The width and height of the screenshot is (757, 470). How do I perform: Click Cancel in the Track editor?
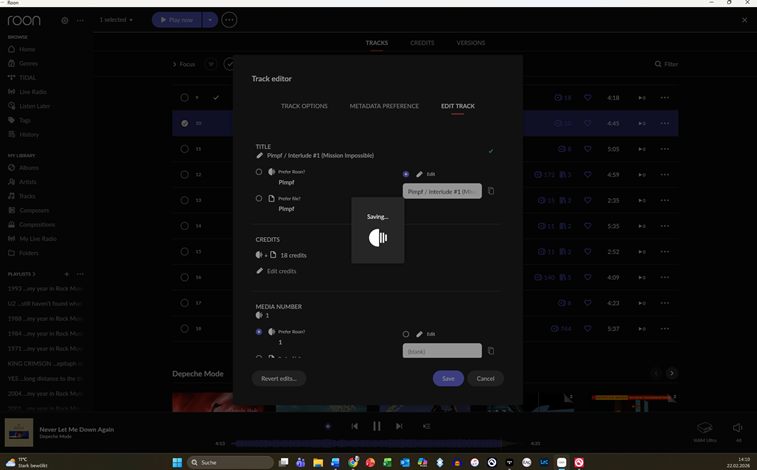[485, 379]
